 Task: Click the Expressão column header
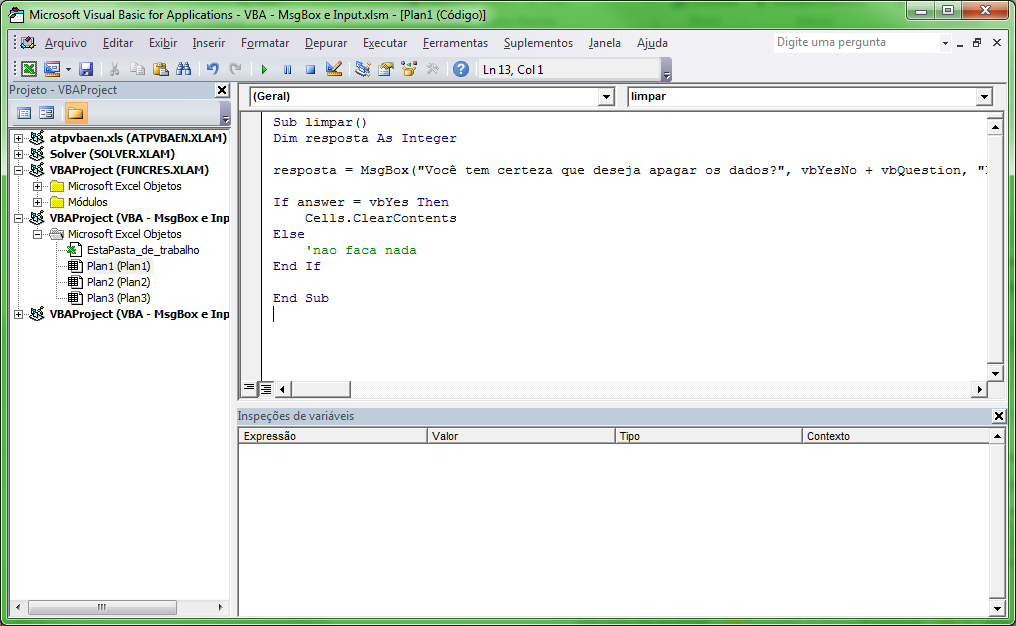(x=333, y=436)
